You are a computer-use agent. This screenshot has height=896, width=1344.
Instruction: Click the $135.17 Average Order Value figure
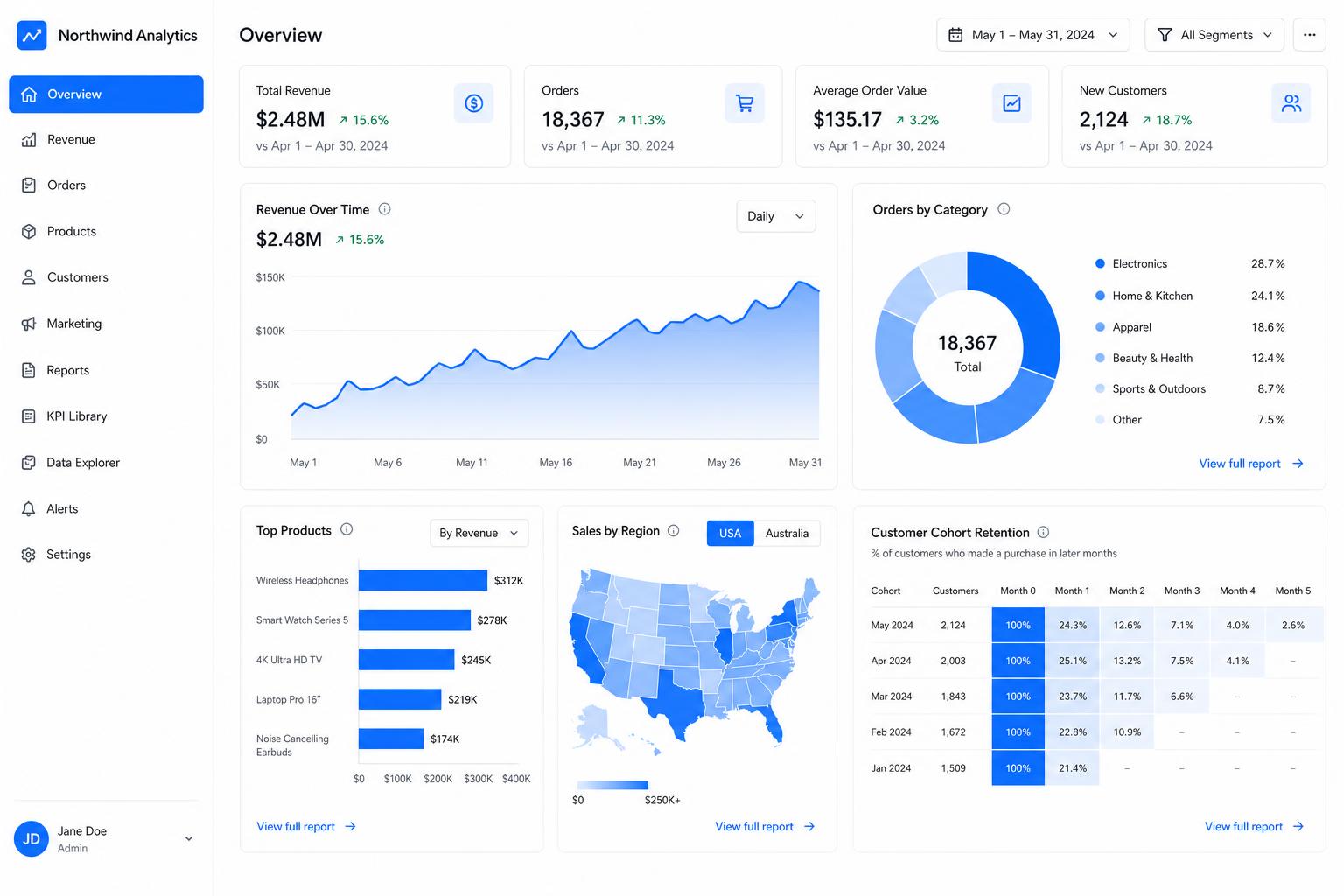(x=847, y=119)
